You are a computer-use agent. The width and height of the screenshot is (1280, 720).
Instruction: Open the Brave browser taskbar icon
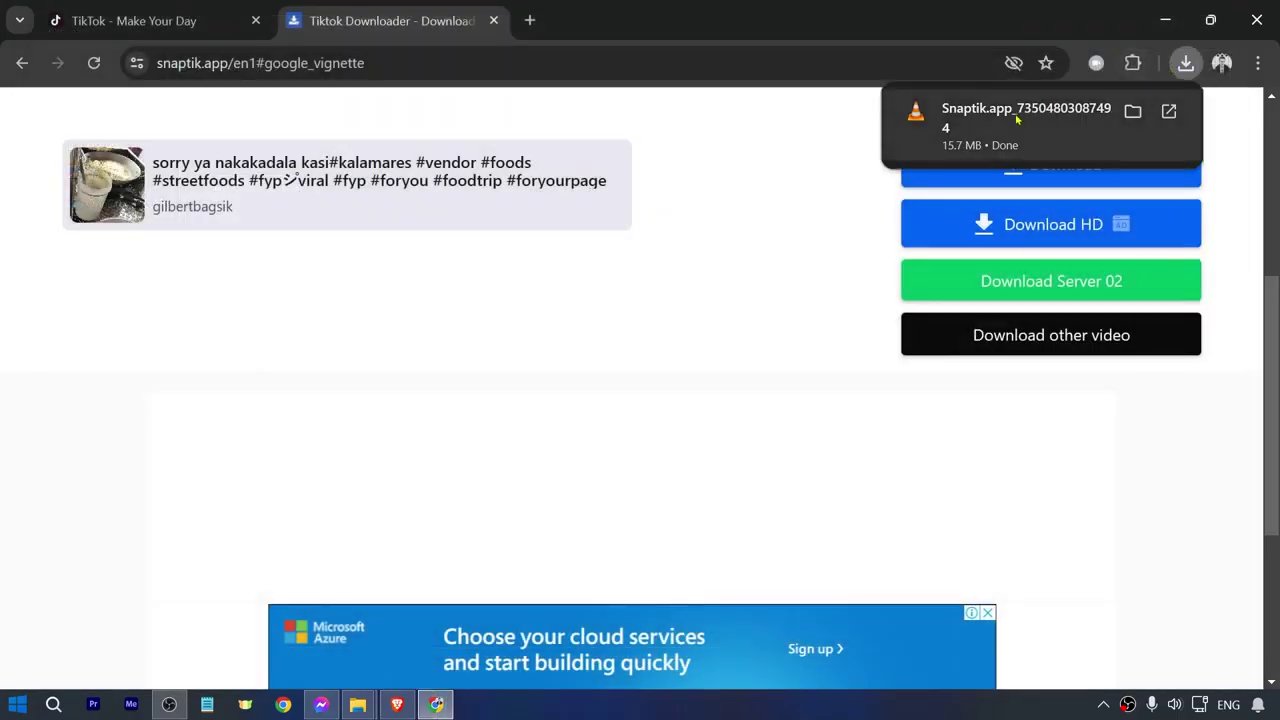click(x=397, y=705)
